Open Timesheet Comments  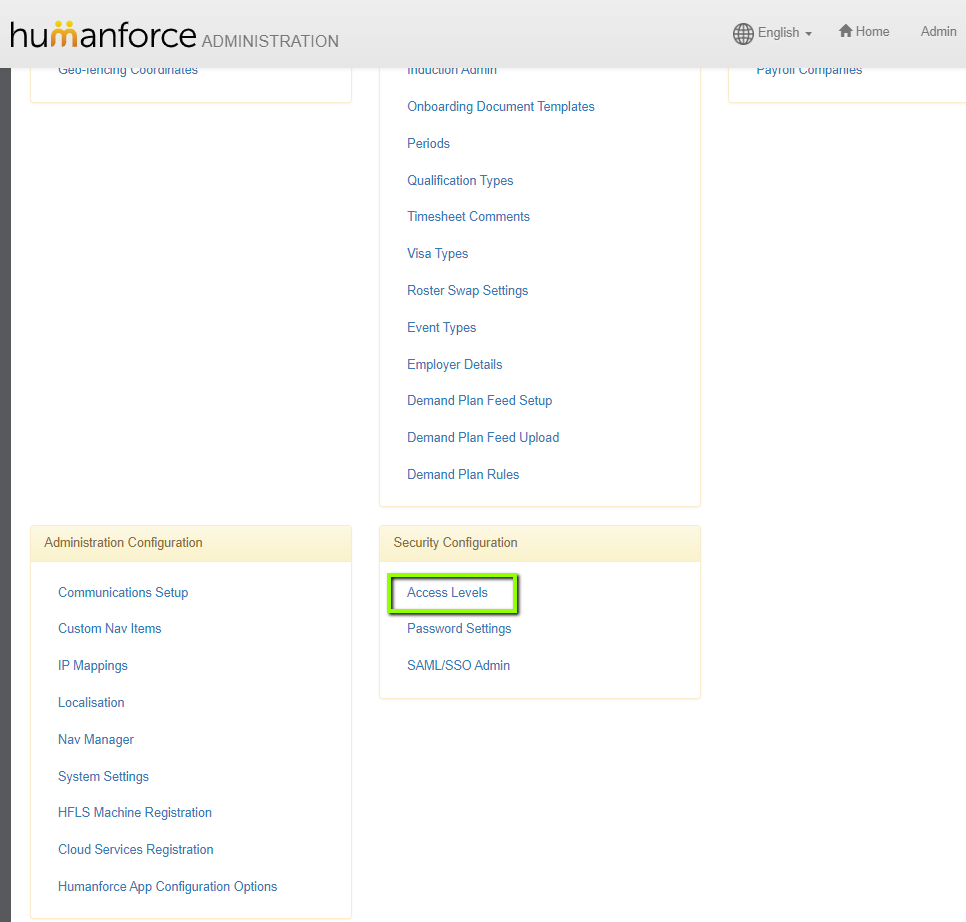click(468, 217)
